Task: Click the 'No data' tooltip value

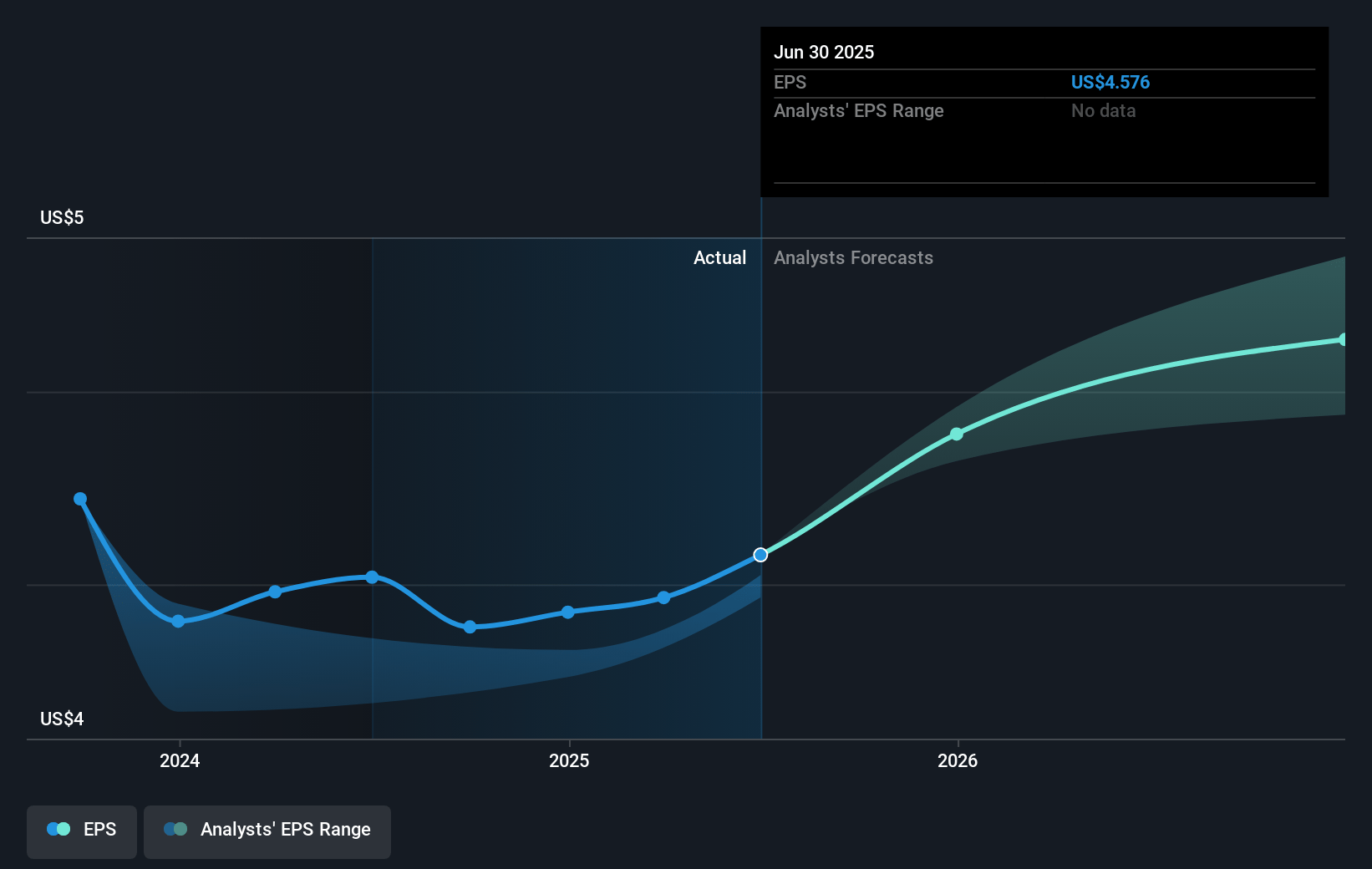Action: click(1103, 110)
